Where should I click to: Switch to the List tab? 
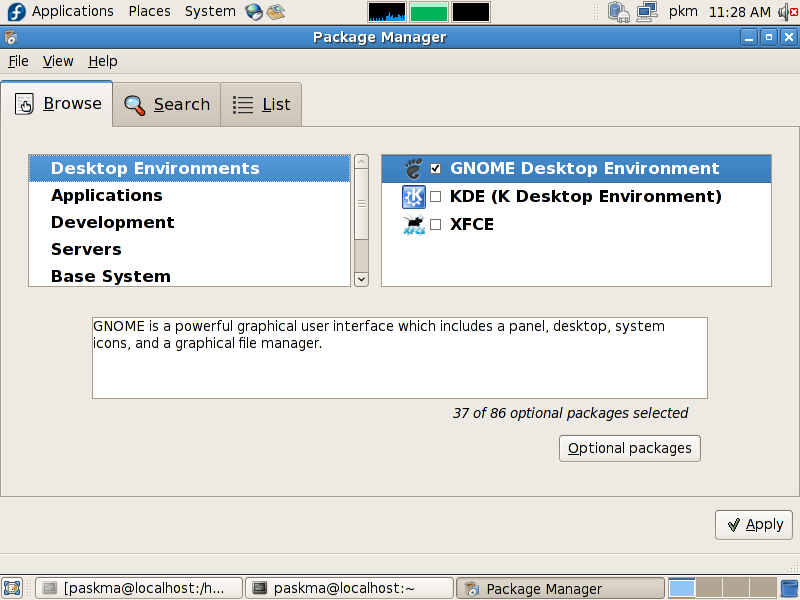261,105
